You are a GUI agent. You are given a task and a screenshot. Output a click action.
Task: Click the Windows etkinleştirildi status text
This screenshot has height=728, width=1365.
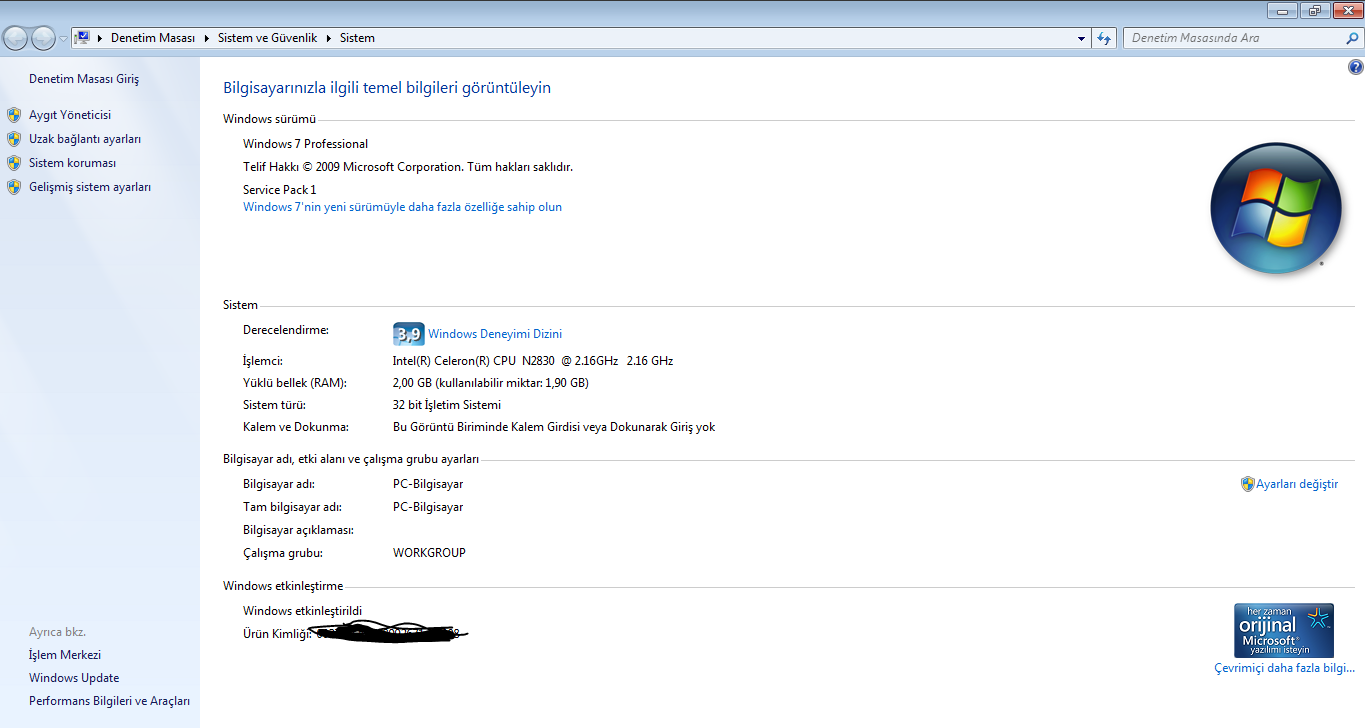click(x=302, y=611)
